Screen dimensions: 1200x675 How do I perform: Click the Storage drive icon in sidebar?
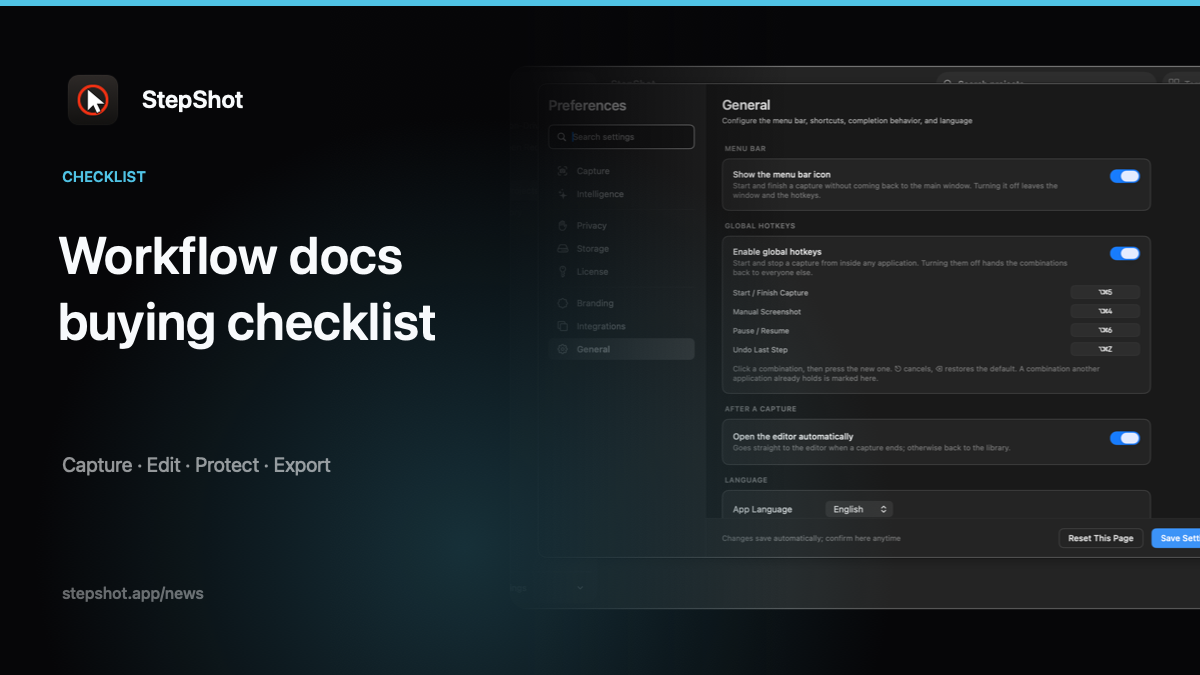click(563, 249)
